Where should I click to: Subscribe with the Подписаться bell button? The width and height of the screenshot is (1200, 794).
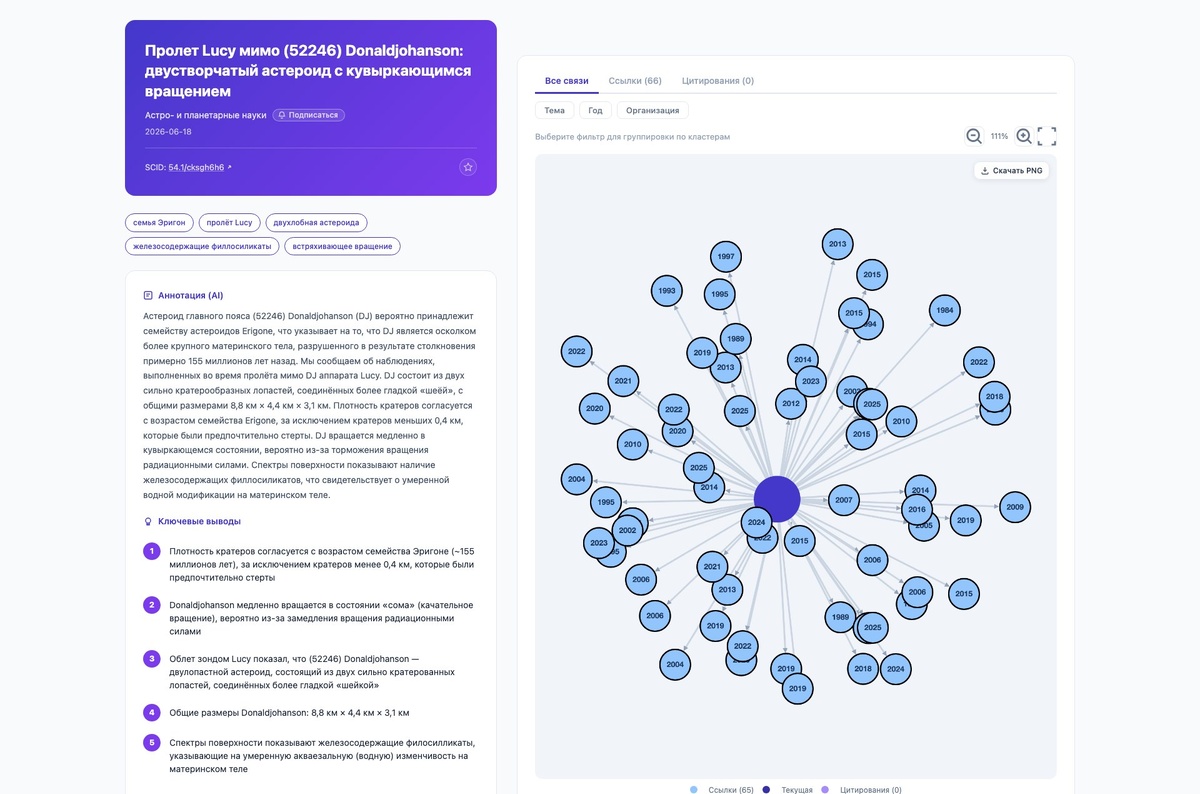tap(309, 115)
